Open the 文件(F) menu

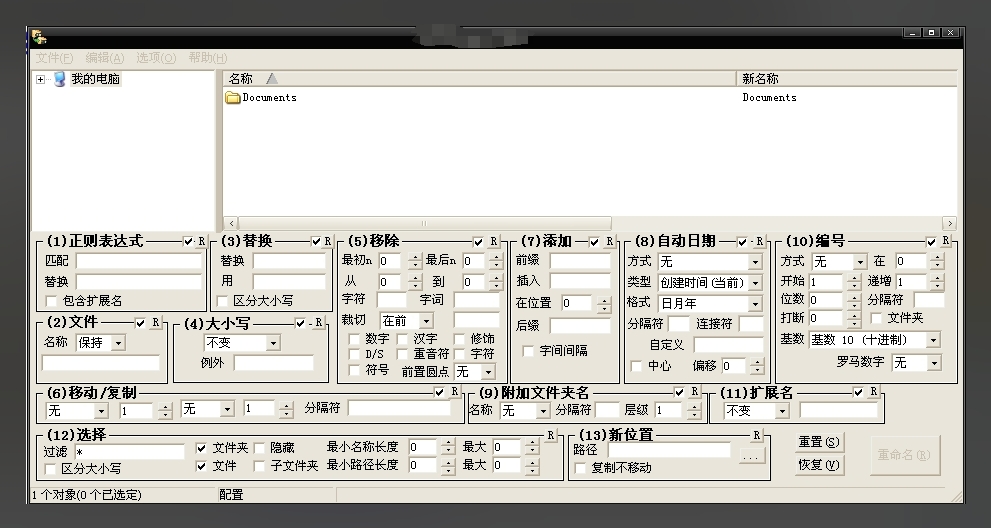click(x=54, y=58)
